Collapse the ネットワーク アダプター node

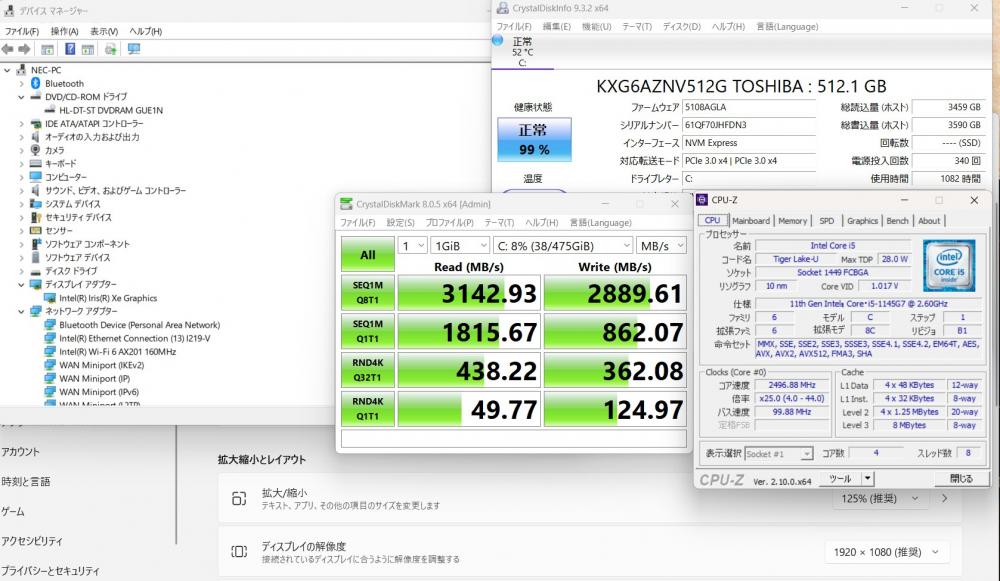point(22,311)
